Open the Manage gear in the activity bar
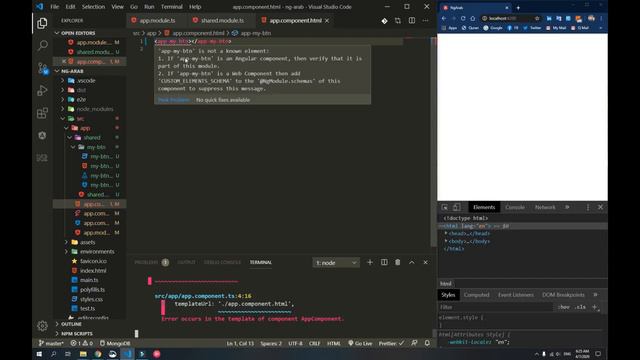640x360 pixels. 42,326
